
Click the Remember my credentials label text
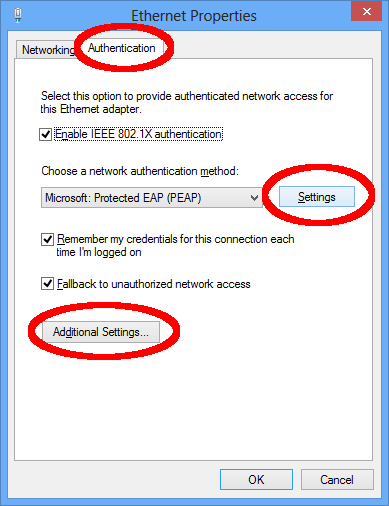tap(175, 245)
